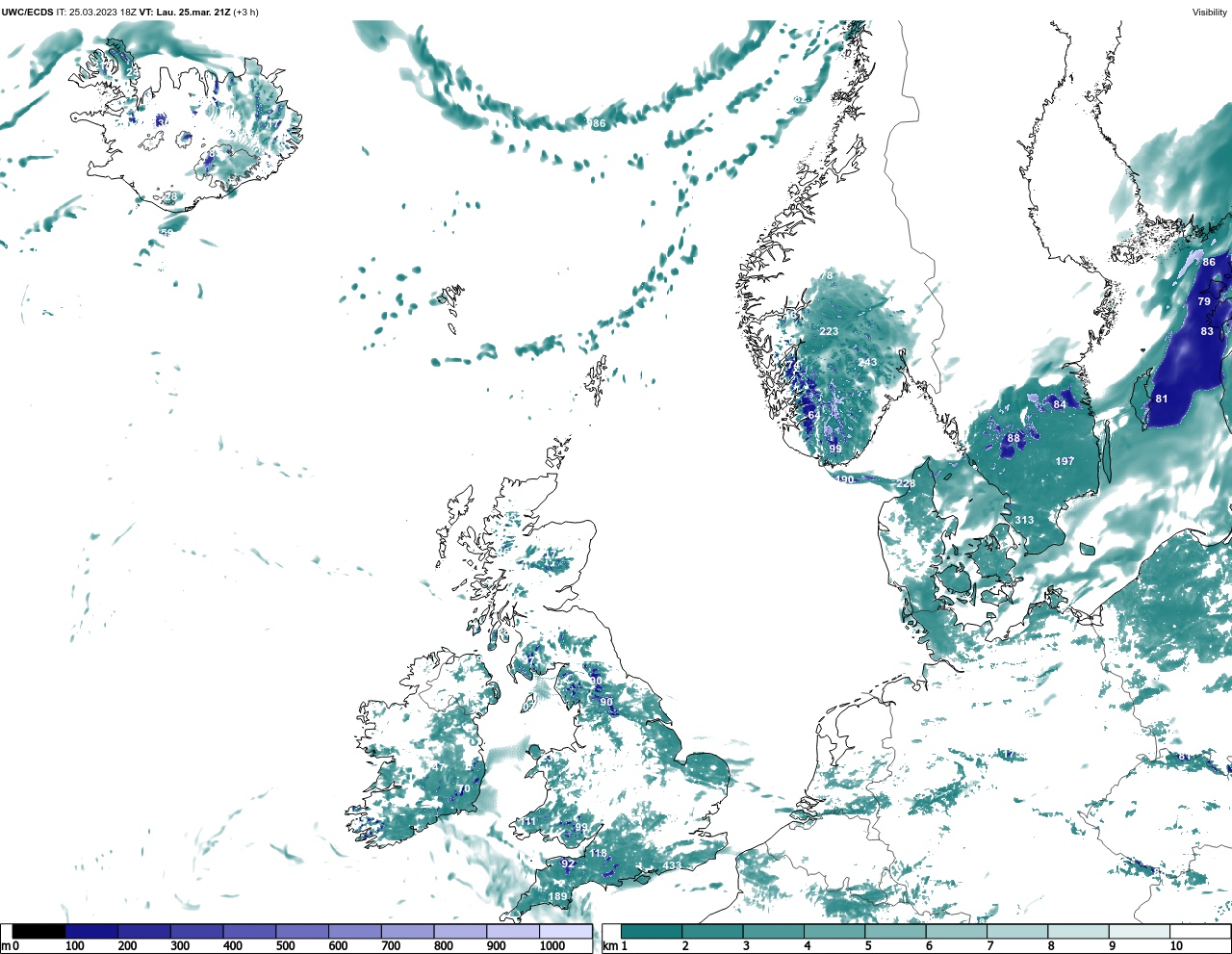Click the '190' value in the Skagerrak

(x=844, y=479)
